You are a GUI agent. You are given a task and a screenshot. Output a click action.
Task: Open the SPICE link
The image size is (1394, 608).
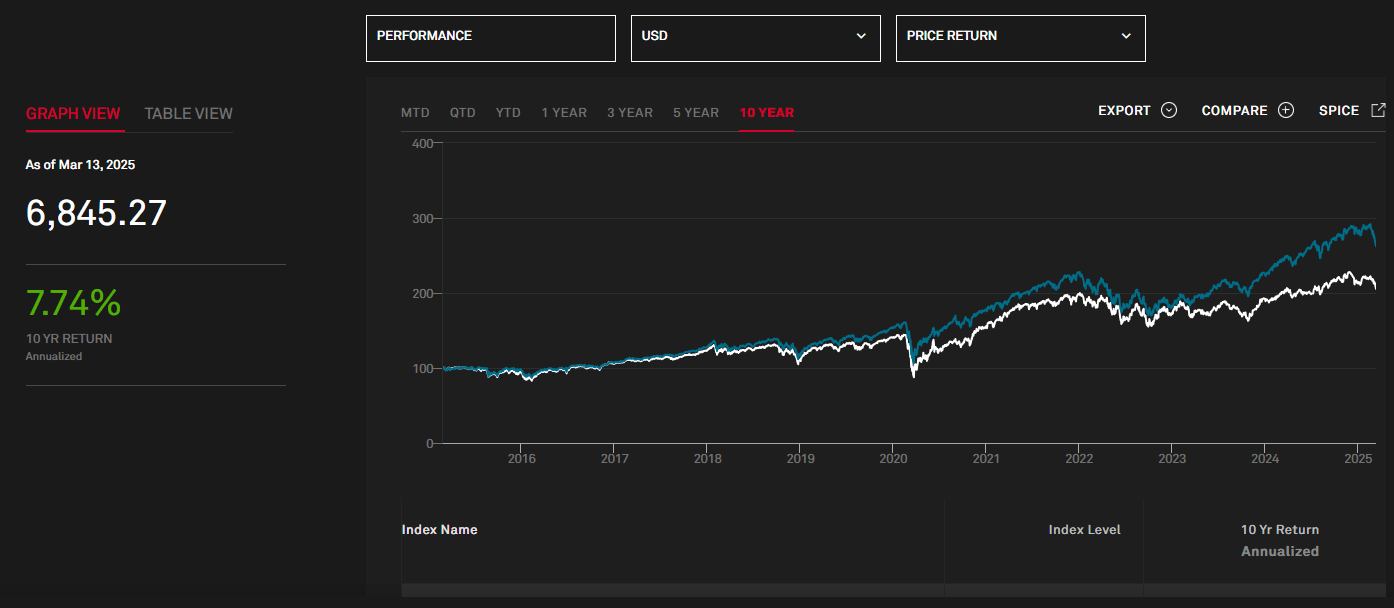(1339, 111)
